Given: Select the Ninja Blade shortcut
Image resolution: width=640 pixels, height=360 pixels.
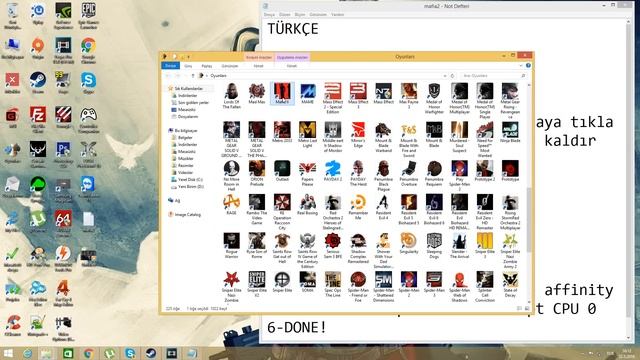Looking at the screenshot, I should click(x=510, y=132).
